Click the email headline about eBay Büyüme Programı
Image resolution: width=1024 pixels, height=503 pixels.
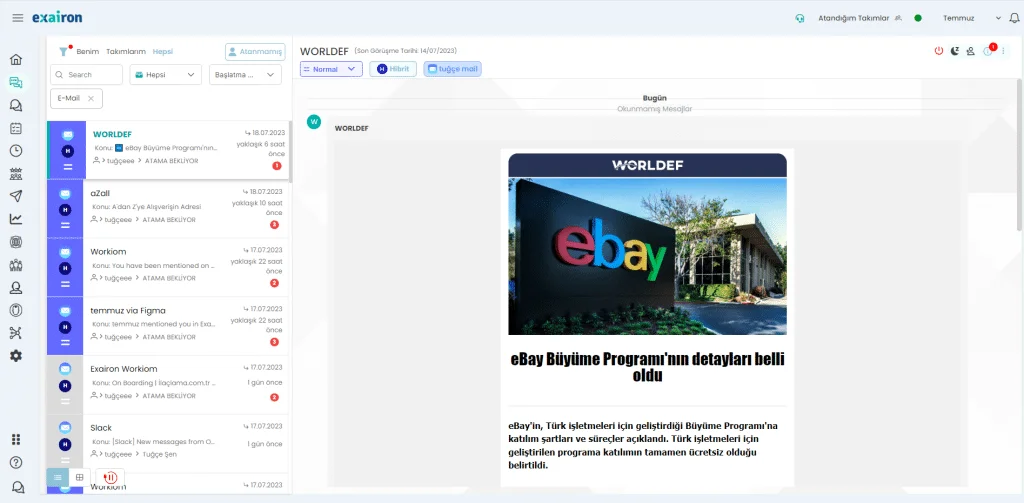(x=647, y=367)
